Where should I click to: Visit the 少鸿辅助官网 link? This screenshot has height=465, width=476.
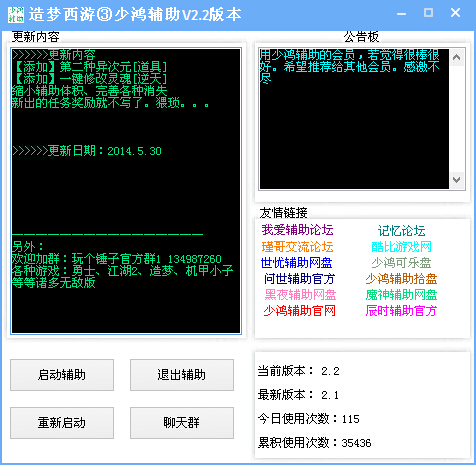click(x=299, y=311)
